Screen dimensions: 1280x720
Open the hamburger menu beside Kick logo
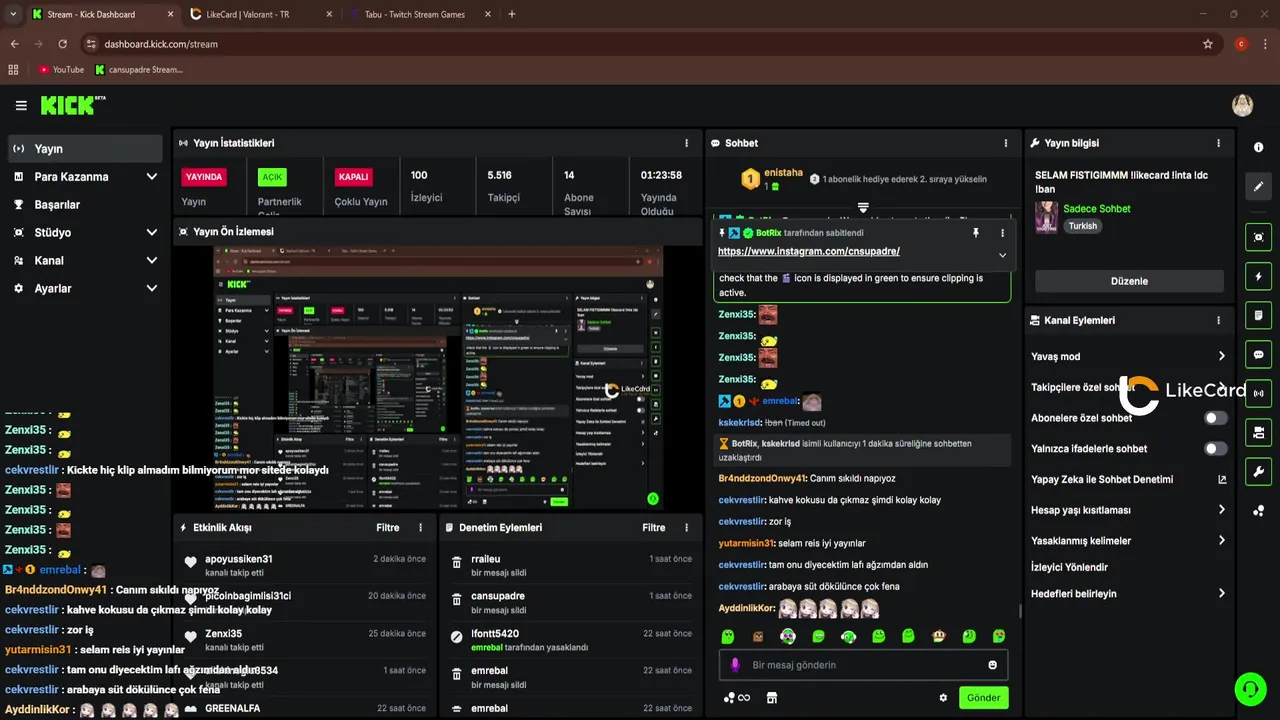(x=21, y=105)
